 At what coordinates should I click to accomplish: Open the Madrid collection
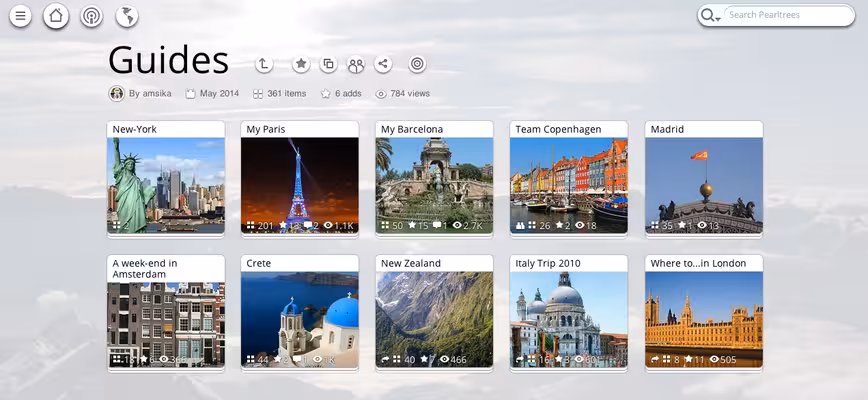(704, 178)
